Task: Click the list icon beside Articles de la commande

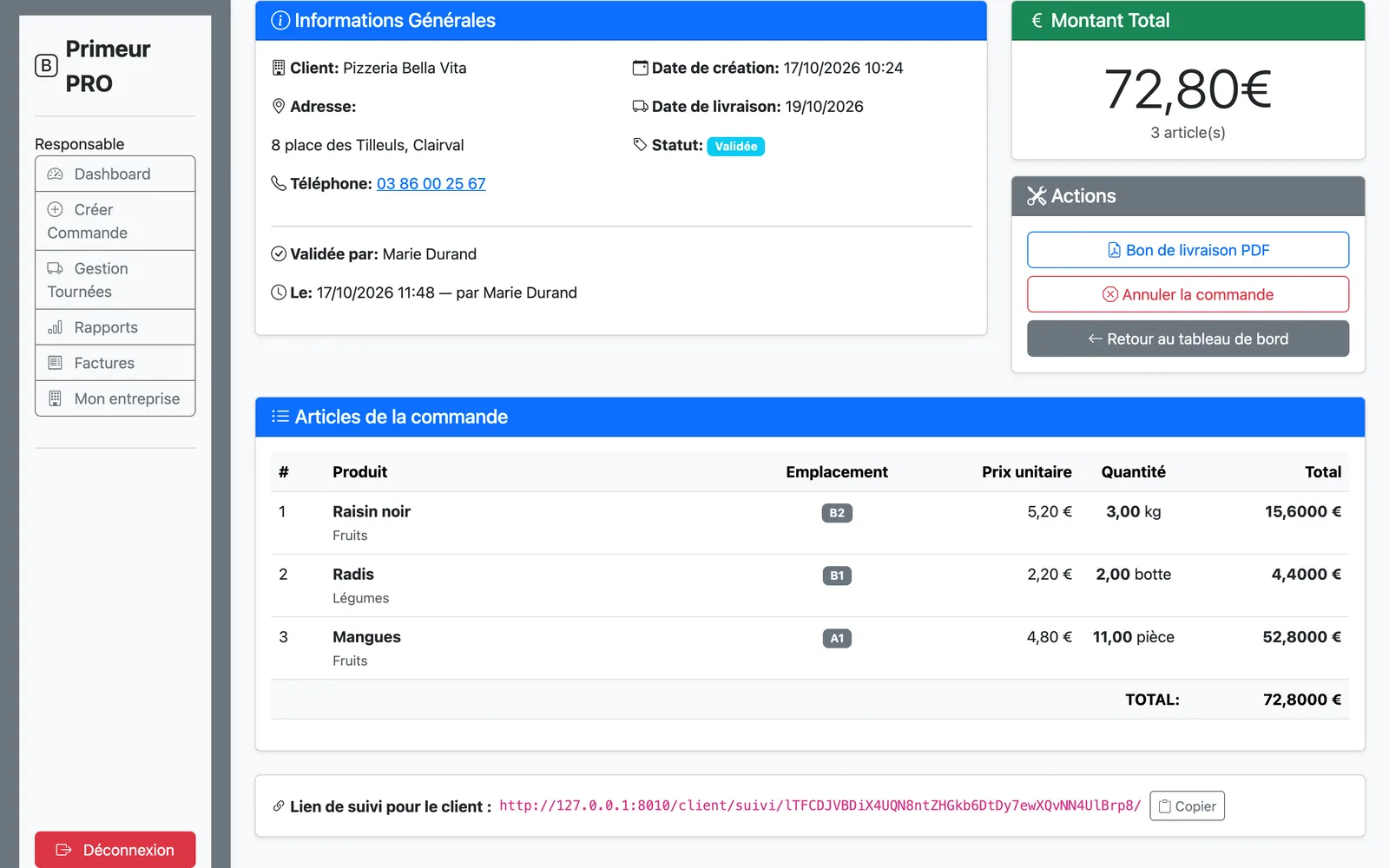Action: click(280, 416)
